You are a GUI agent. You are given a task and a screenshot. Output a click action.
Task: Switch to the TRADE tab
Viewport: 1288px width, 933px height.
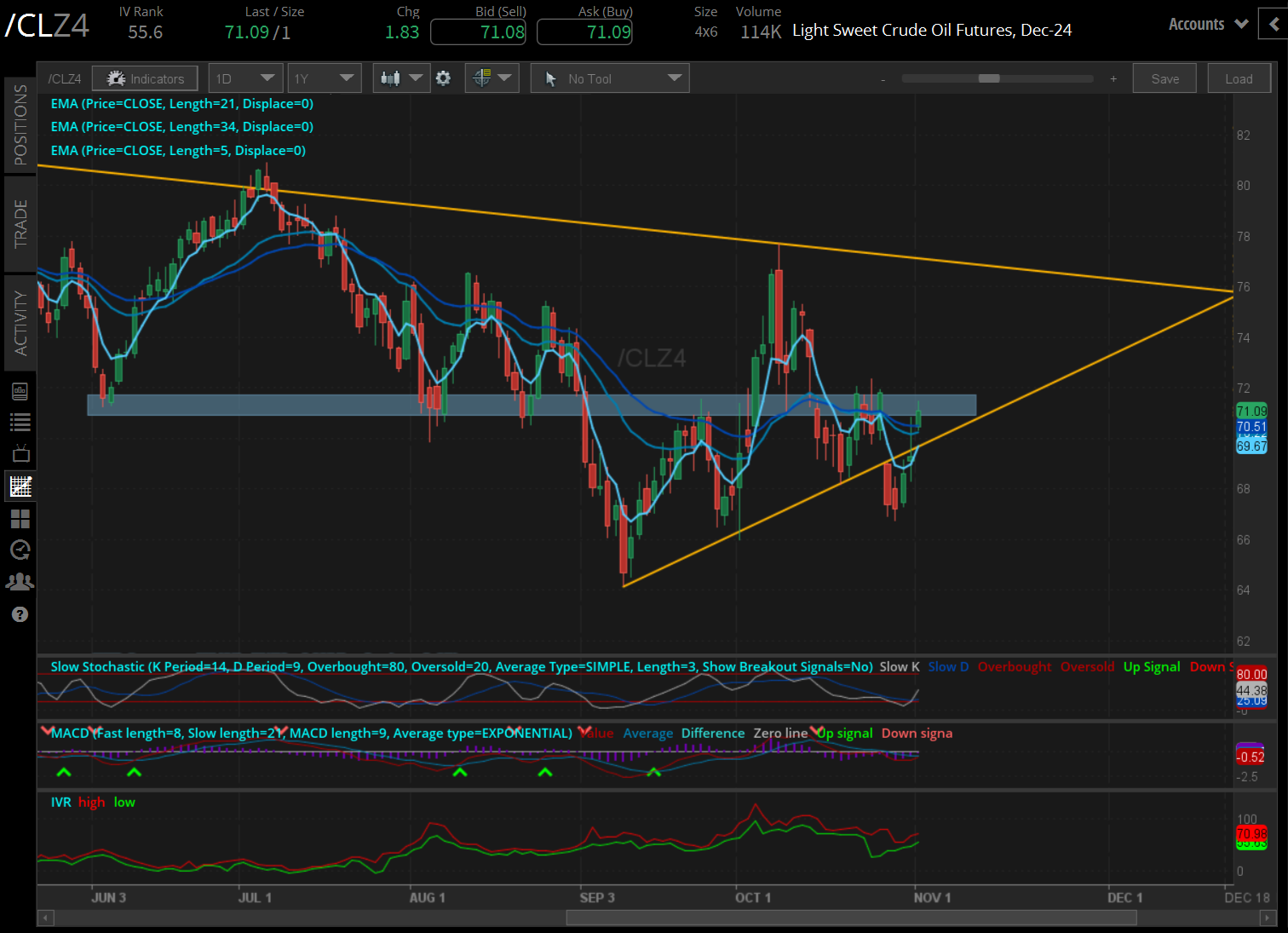20,224
